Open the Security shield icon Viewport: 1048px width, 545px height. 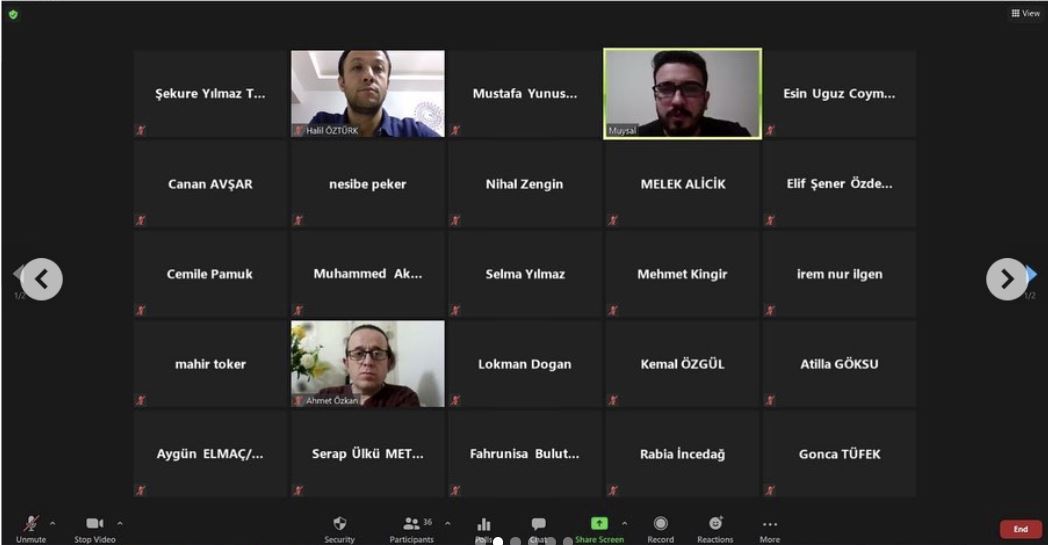point(340,523)
